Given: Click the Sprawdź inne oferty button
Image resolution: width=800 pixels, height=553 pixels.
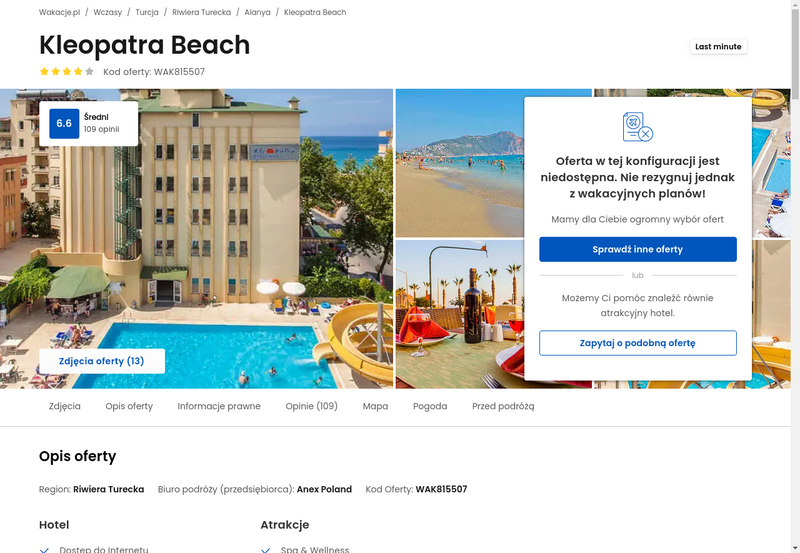Looking at the screenshot, I should [x=638, y=249].
